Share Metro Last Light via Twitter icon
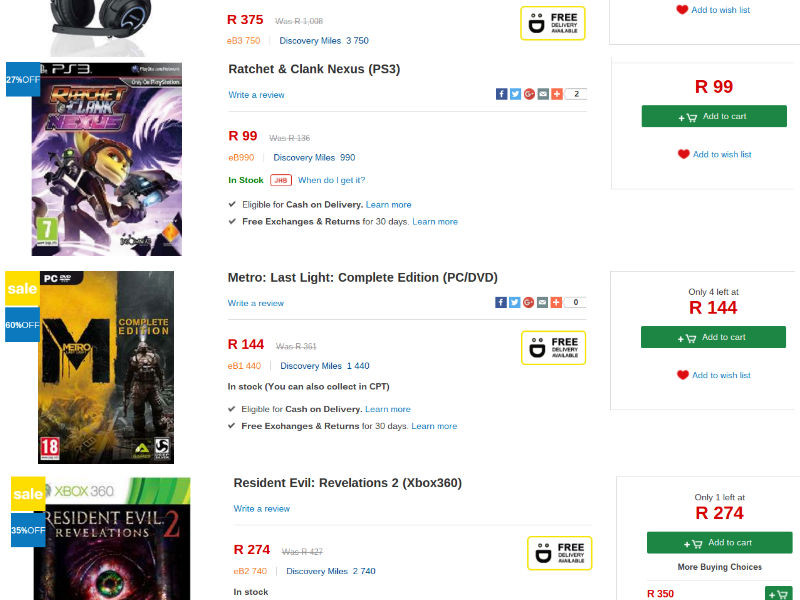Image resolution: width=800 pixels, height=600 pixels. (515, 302)
